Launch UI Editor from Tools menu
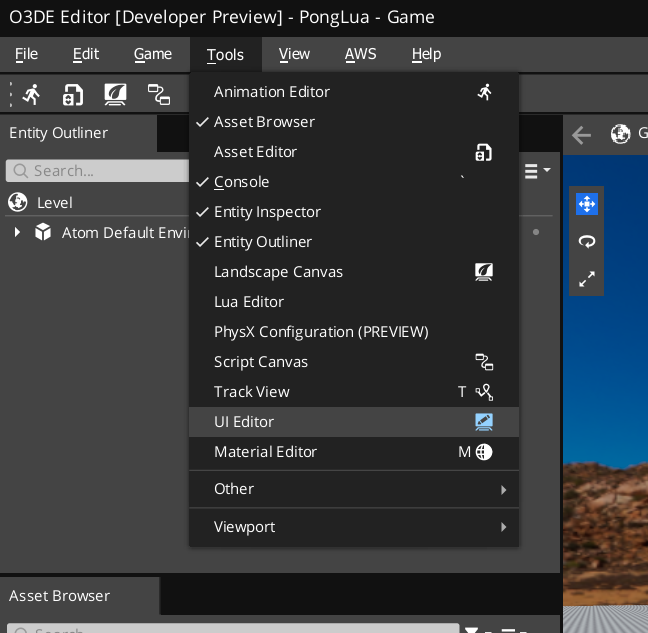This screenshot has height=633, width=648. [x=354, y=422]
